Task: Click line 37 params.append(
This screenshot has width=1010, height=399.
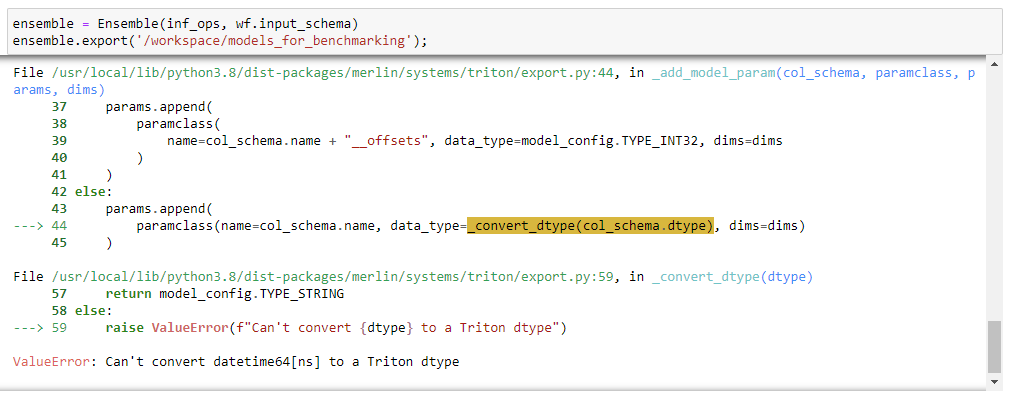Action: pyautogui.click(x=159, y=106)
